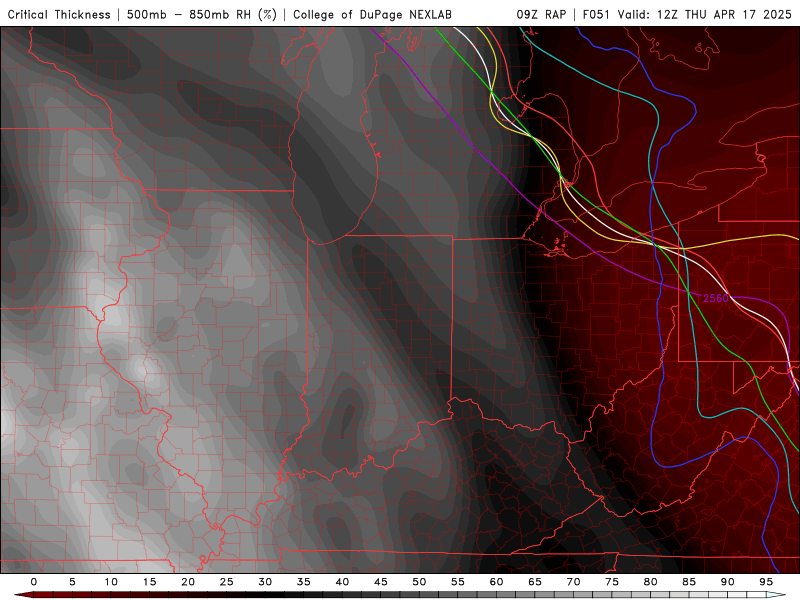Click the "30" value on the RH scale
The width and height of the screenshot is (800, 600).
click(x=265, y=582)
